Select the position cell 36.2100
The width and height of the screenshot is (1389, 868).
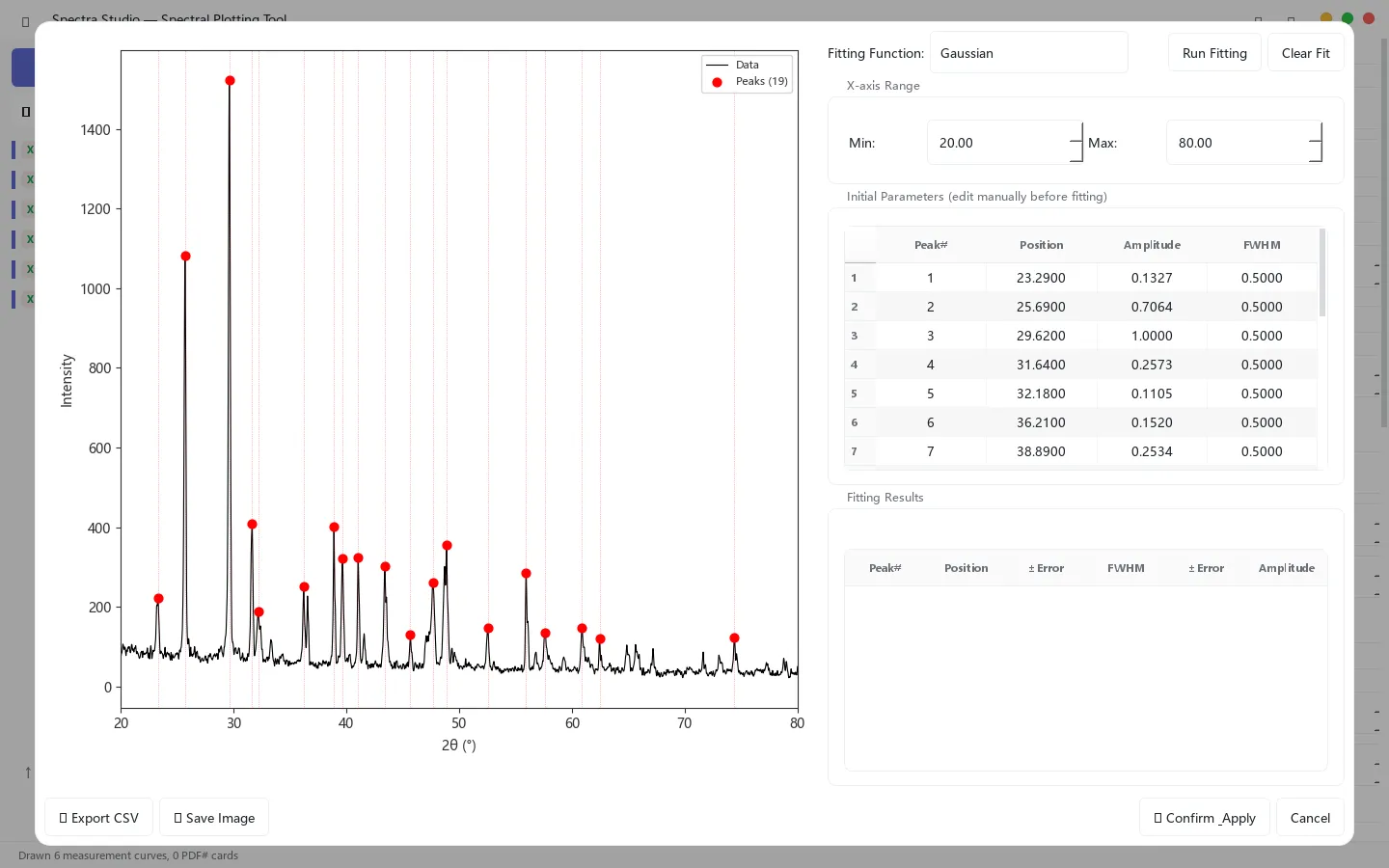coord(1041,422)
